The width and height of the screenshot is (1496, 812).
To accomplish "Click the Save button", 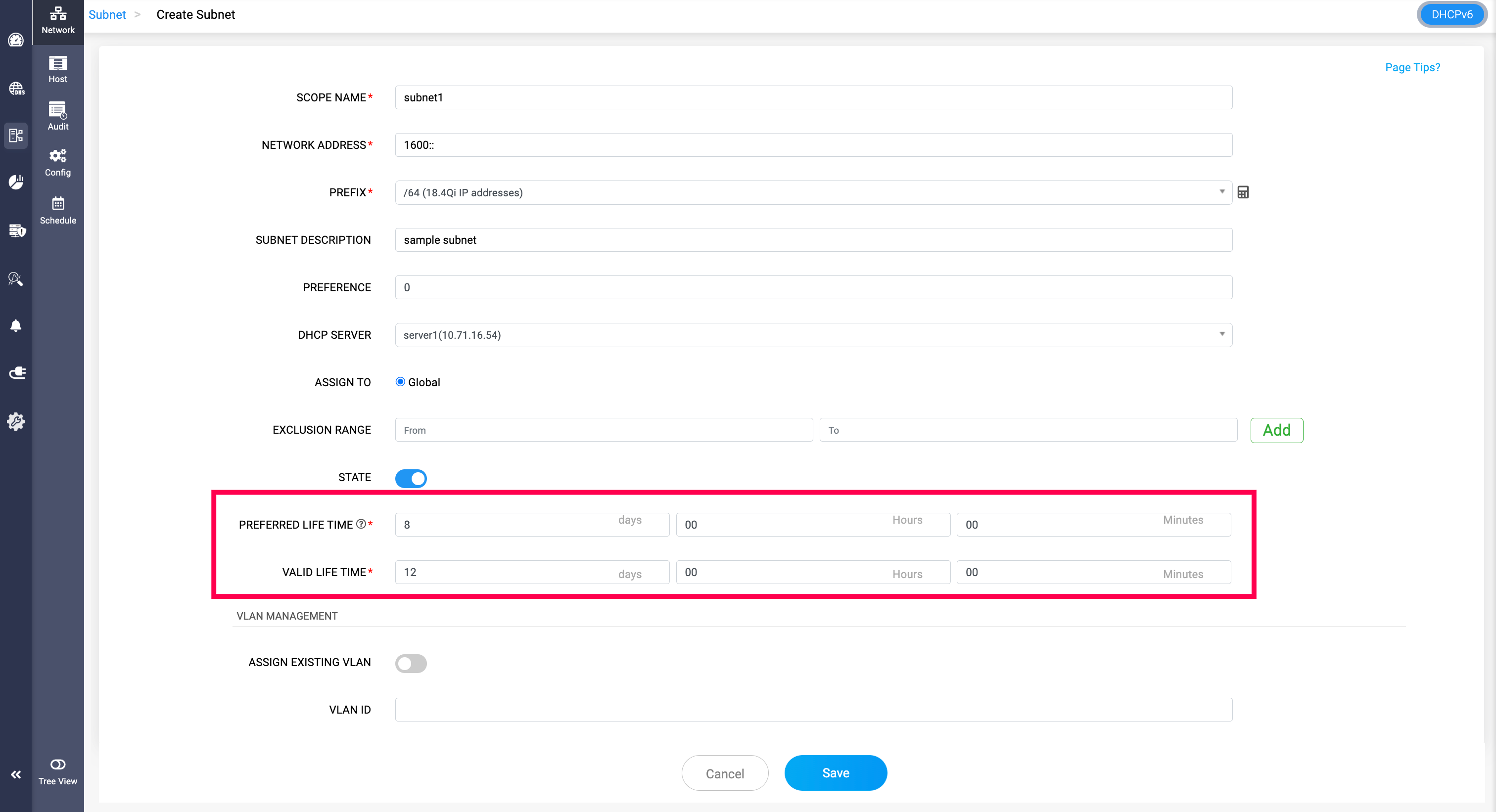I will pos(835,772).
